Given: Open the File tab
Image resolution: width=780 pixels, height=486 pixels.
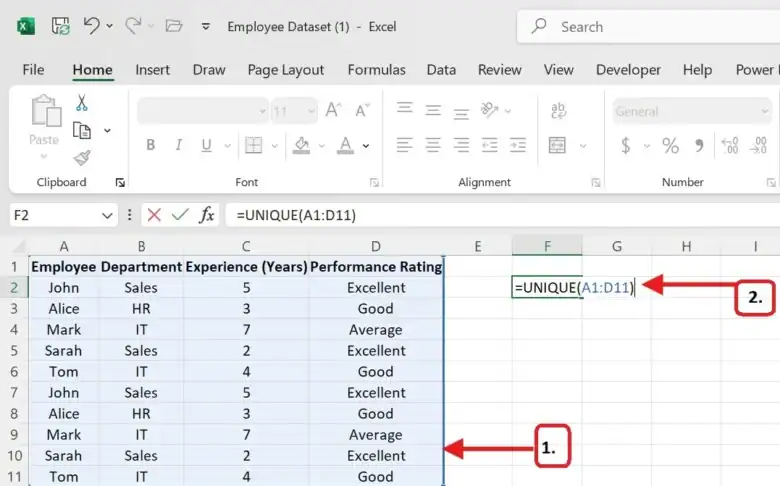Looking at the screenshot, I should pos(33,70).
